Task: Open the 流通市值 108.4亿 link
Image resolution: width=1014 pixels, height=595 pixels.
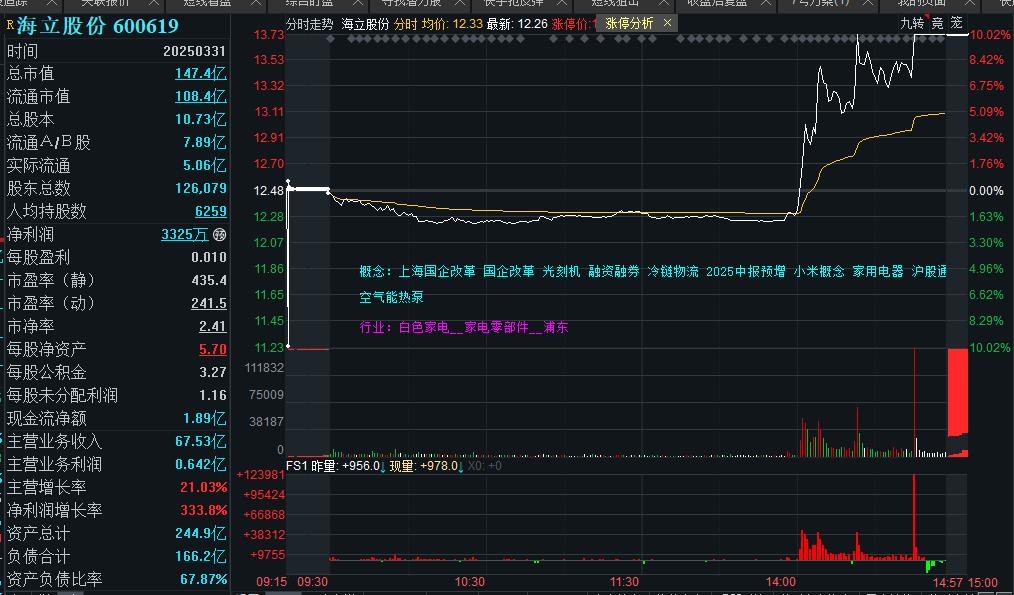Action: [200, 96]
